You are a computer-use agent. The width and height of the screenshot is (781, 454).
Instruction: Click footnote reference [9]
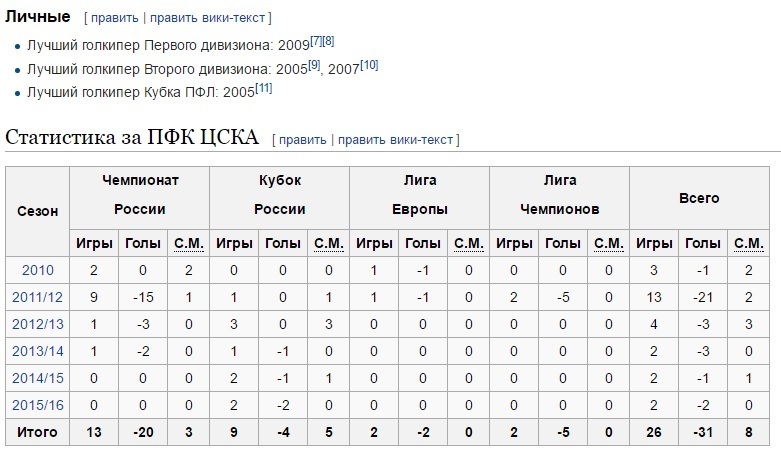(x=314, y=65)
